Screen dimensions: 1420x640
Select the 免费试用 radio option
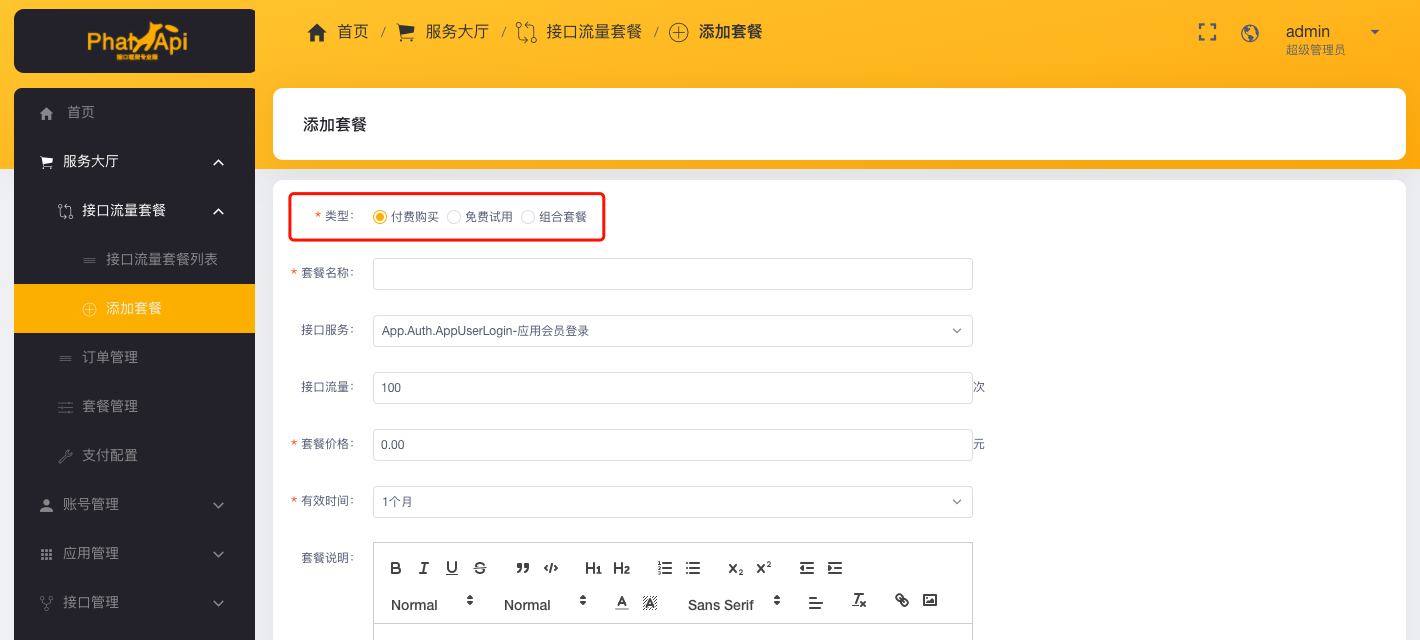[x=454, y=217]
